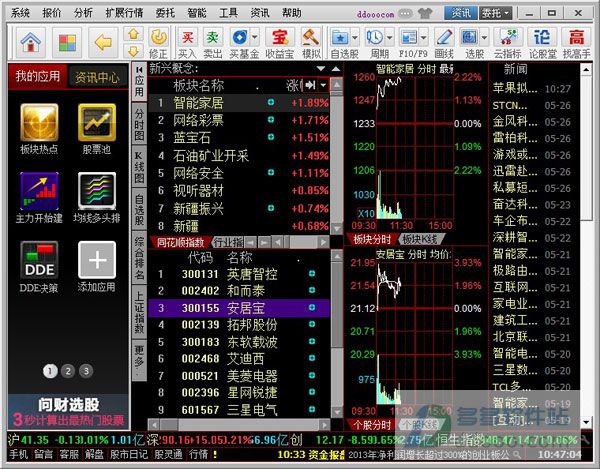Viewport: 600px width, 469px height.
Task: Open 股市日记 in status bar
Action: (129, 454)
